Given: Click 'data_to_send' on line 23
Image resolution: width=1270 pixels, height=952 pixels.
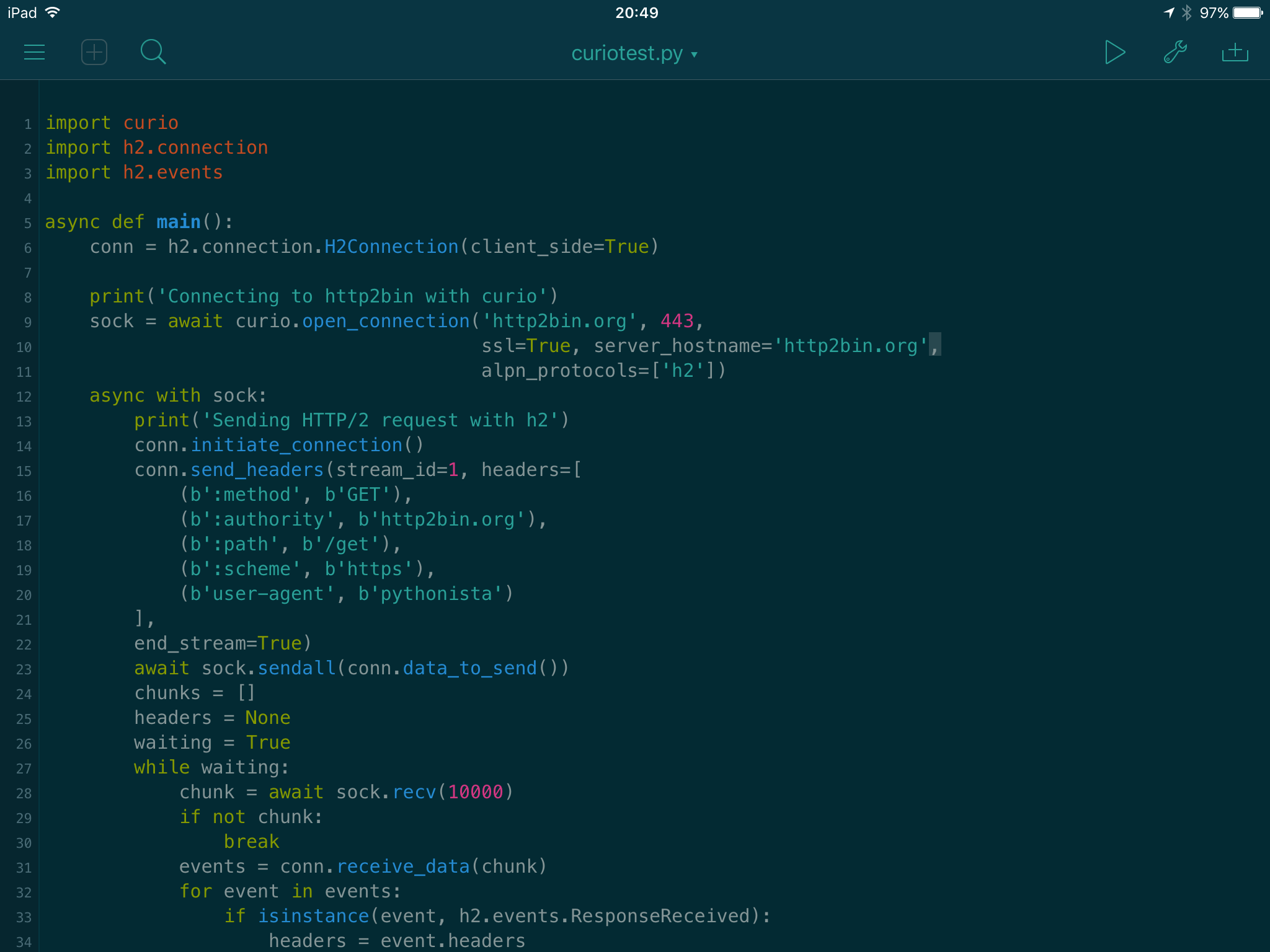Looking at the screenshot, I should [x=469, y=668].
